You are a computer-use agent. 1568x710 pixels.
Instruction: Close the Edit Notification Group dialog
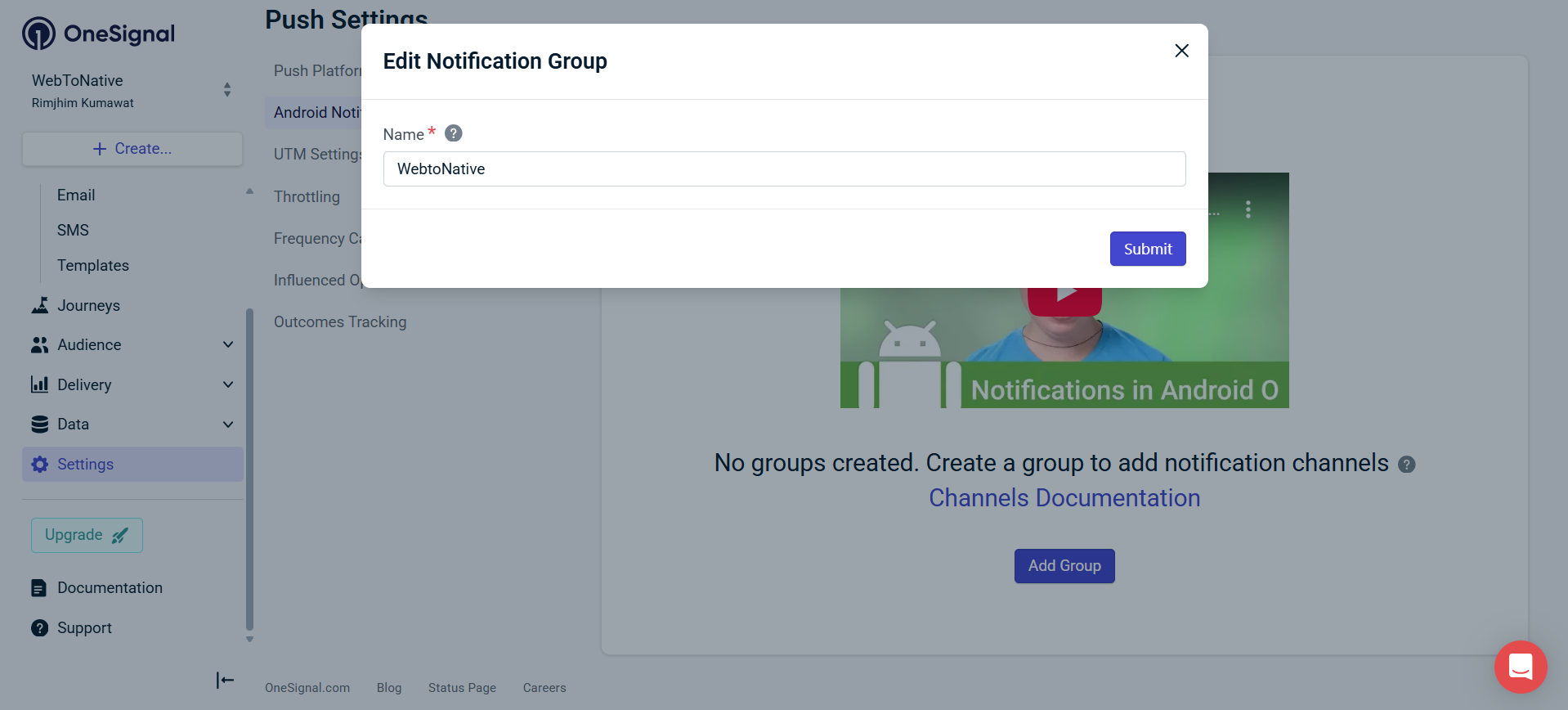click(1181, 51)
